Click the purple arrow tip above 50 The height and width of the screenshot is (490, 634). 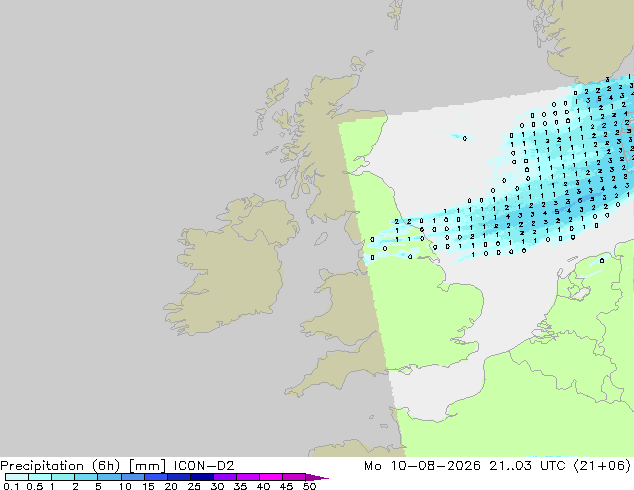tap(317, 477)
